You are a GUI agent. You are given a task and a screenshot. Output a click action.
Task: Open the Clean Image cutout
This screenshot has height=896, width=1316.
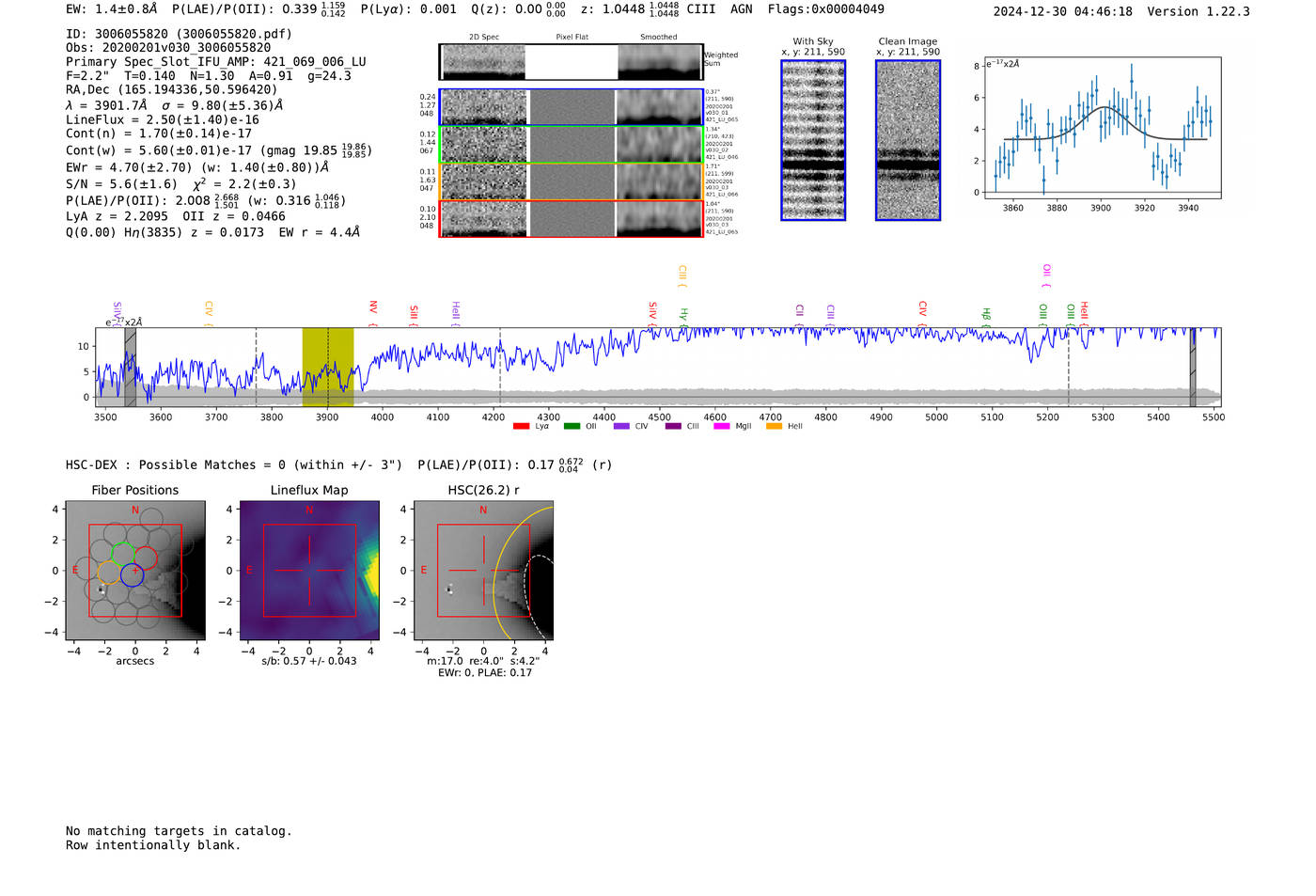click(908, 140)
